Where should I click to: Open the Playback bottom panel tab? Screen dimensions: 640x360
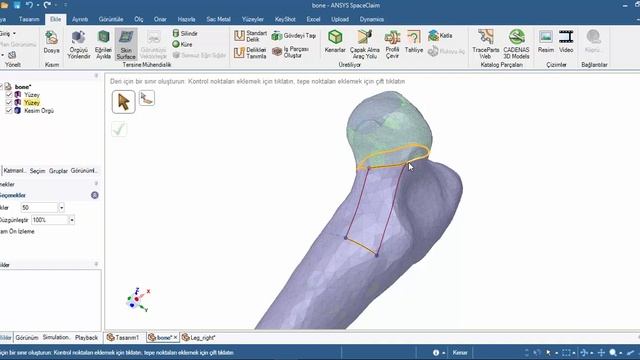pos(86,338)
